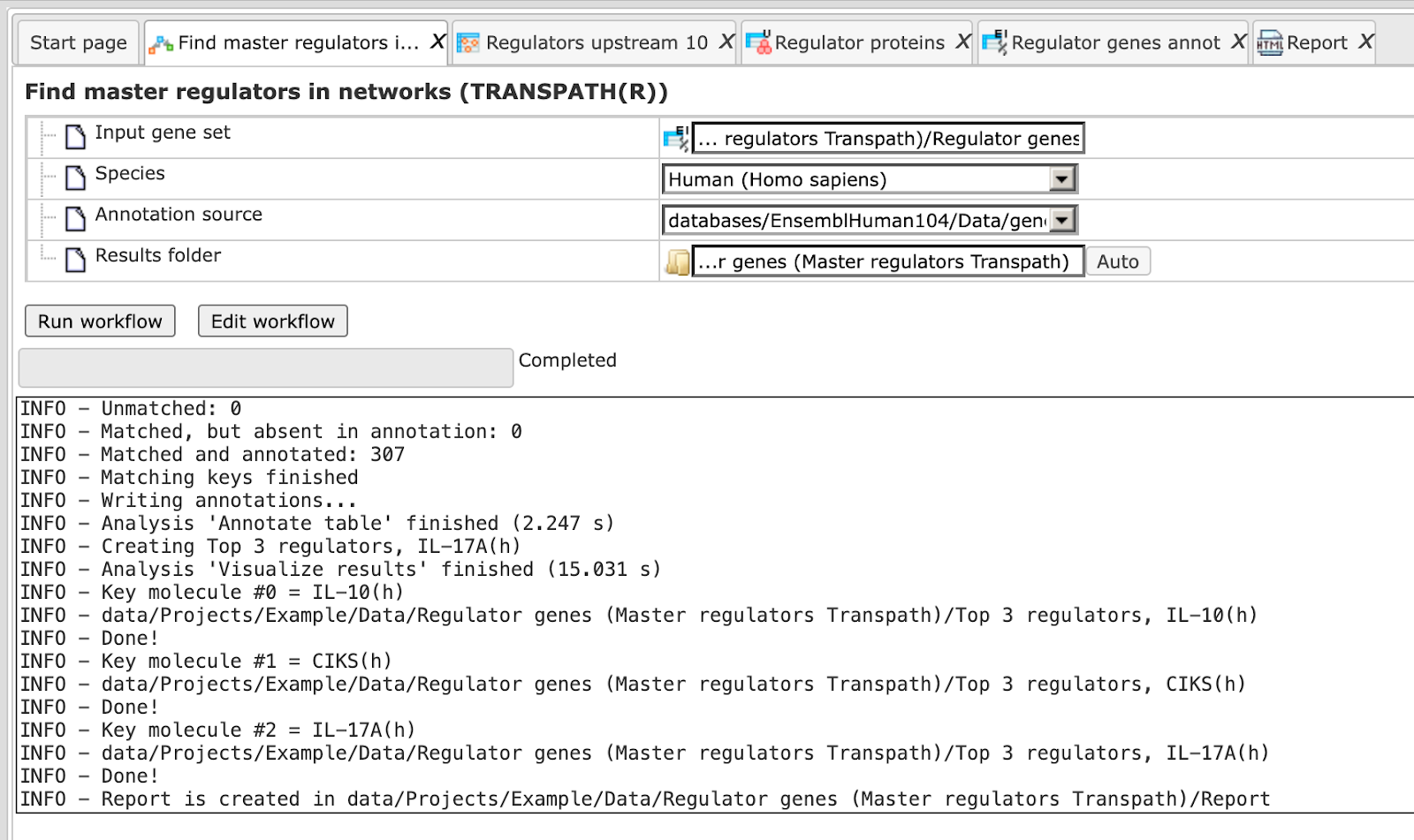Screen dimensions: 1414x840
Task: Close the Report tab
Action: (1365, 42)
